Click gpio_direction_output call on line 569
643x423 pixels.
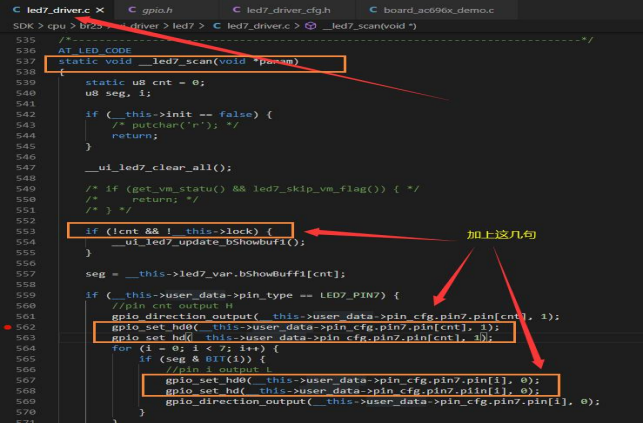pyautogui.click(x=383, y=402)
